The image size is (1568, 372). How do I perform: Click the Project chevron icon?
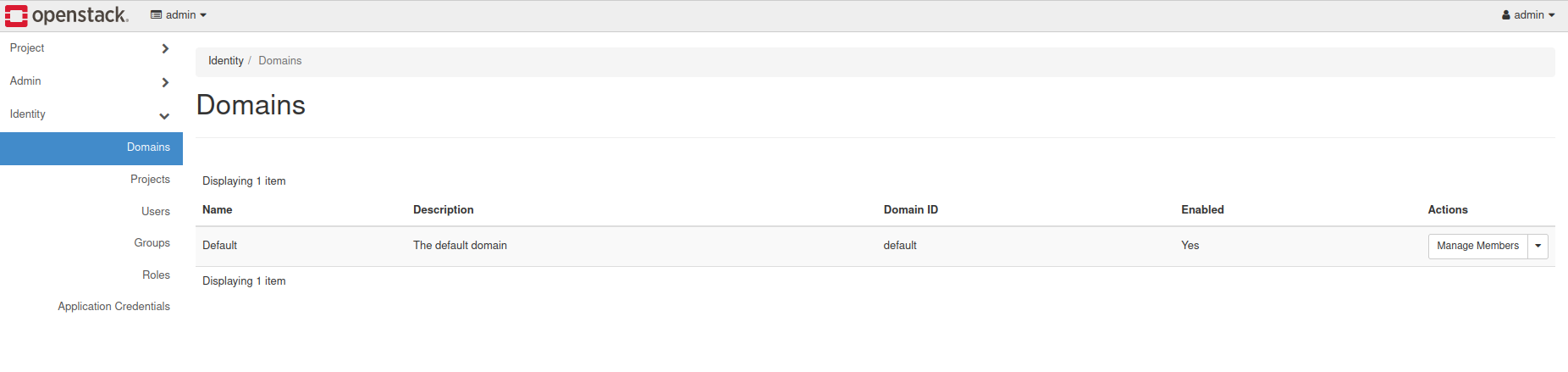click(x=165, y=49)
